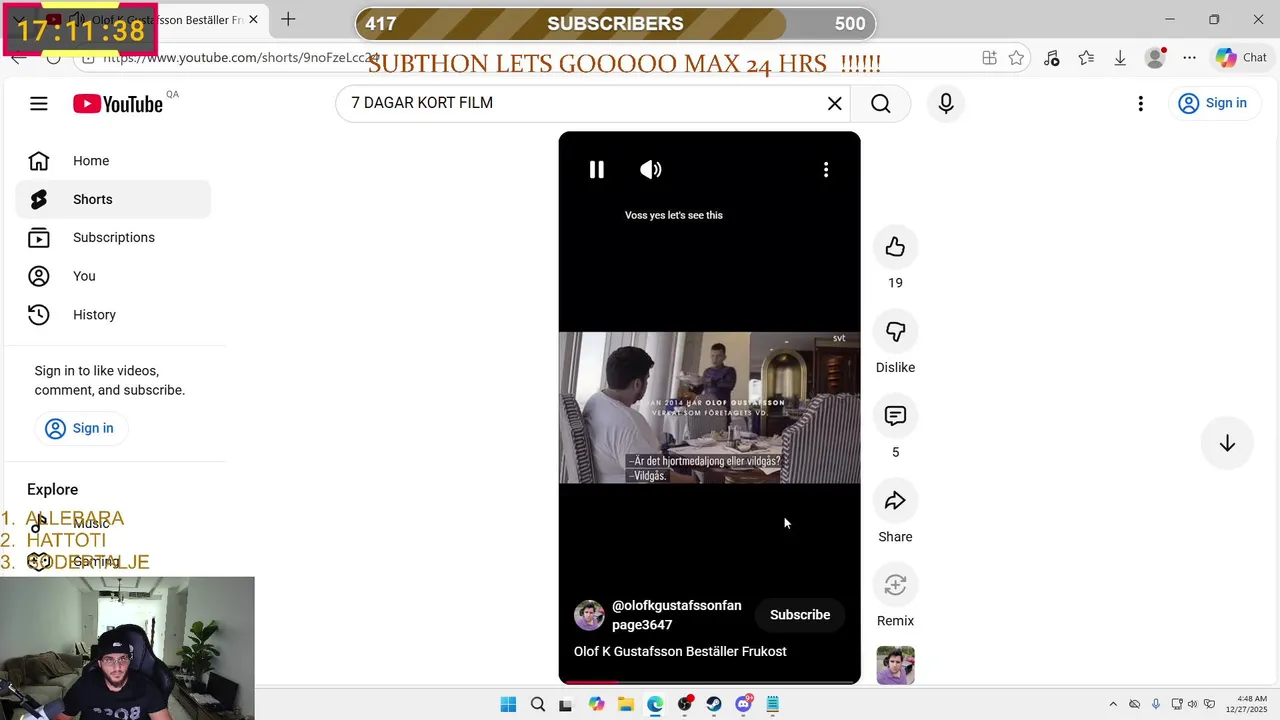
Task: Open OBS Studio from the taskbar
Action: pos(685,704)
